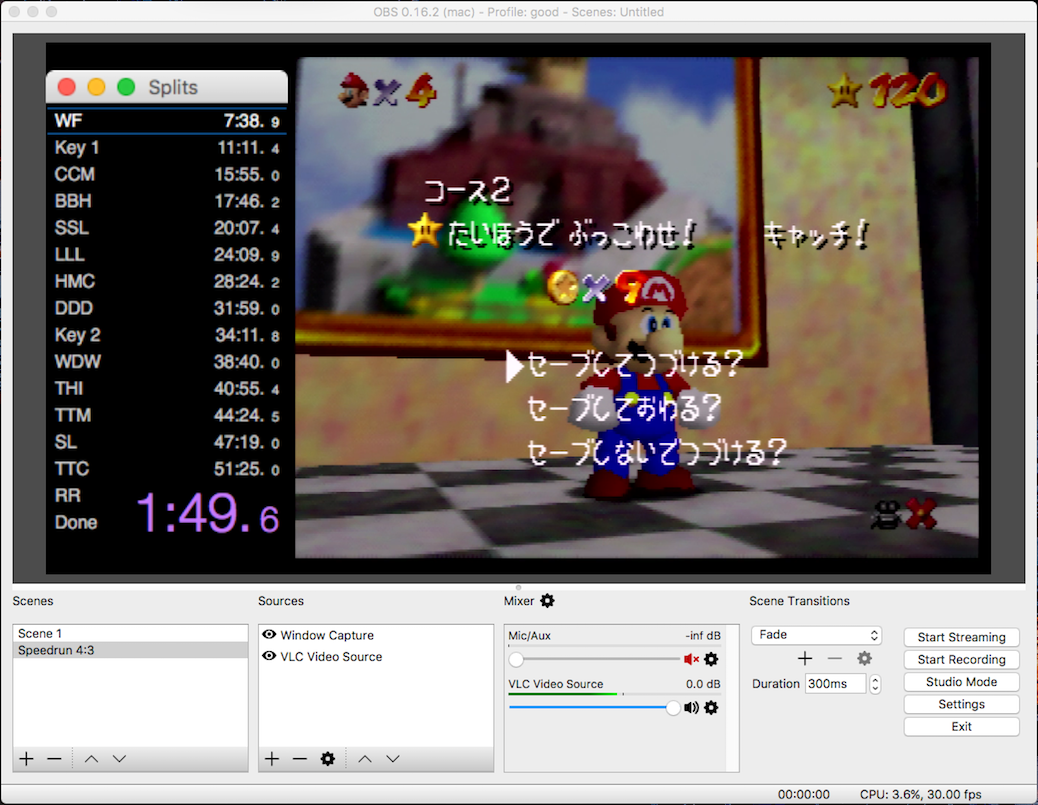Click the Splits window title in preview
Image resolution: width=1038 pixels, height=805 pixels.
(x=173, y=87)
